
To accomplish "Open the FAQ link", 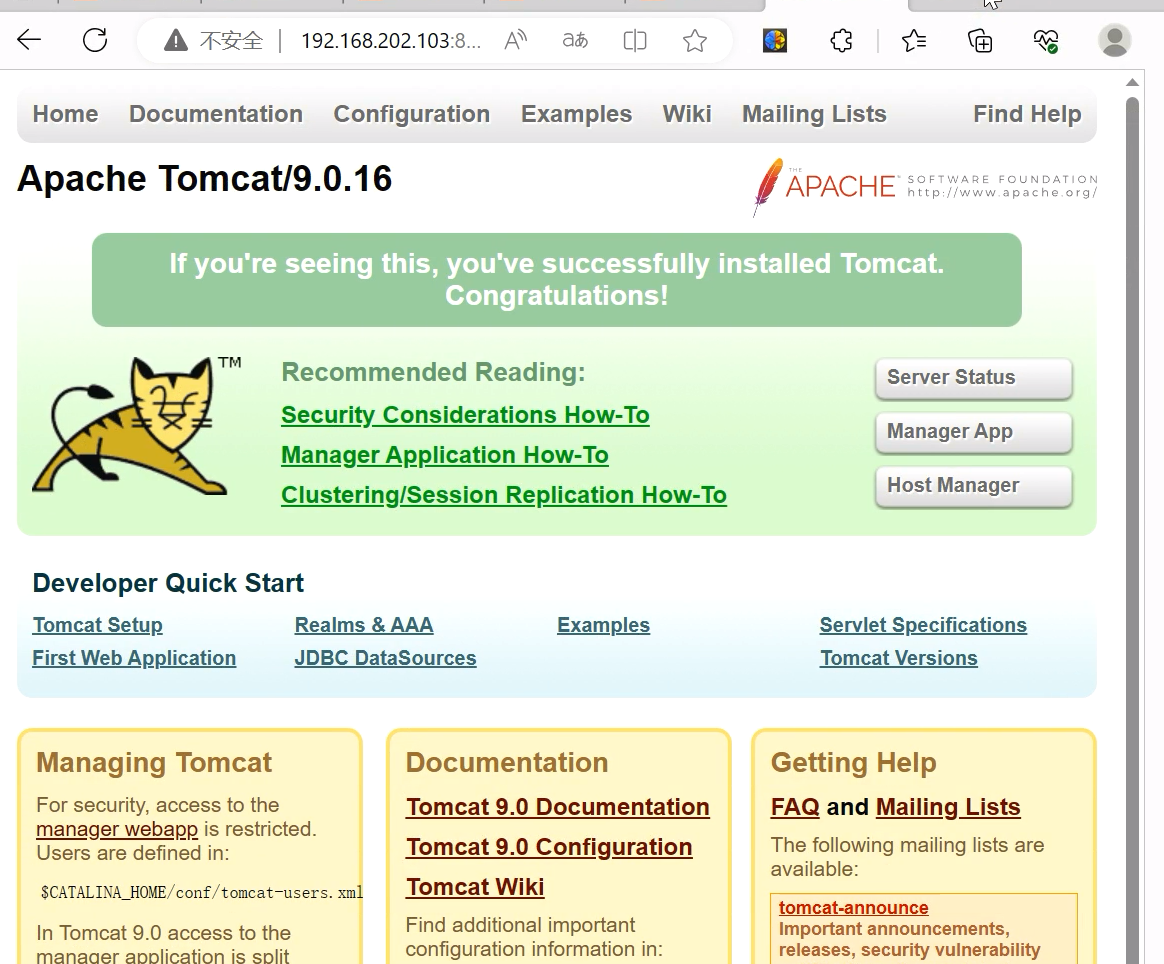I will tap(795, 807).
